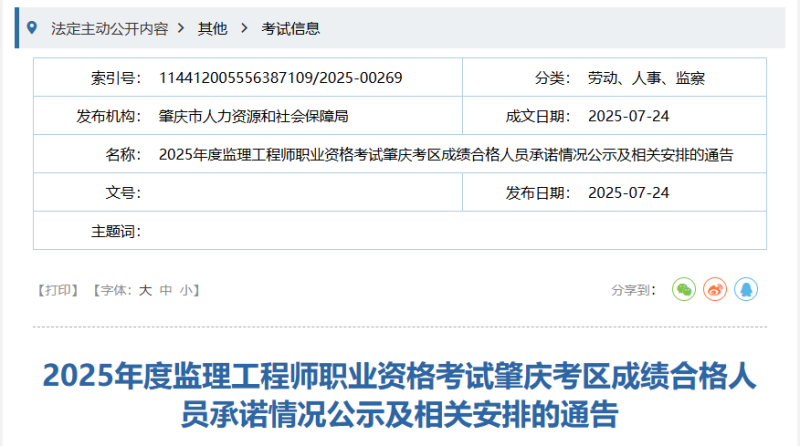The image size is (800, 446).
Task: Click the location pin icon in breadcrumb
Action: 32,28
